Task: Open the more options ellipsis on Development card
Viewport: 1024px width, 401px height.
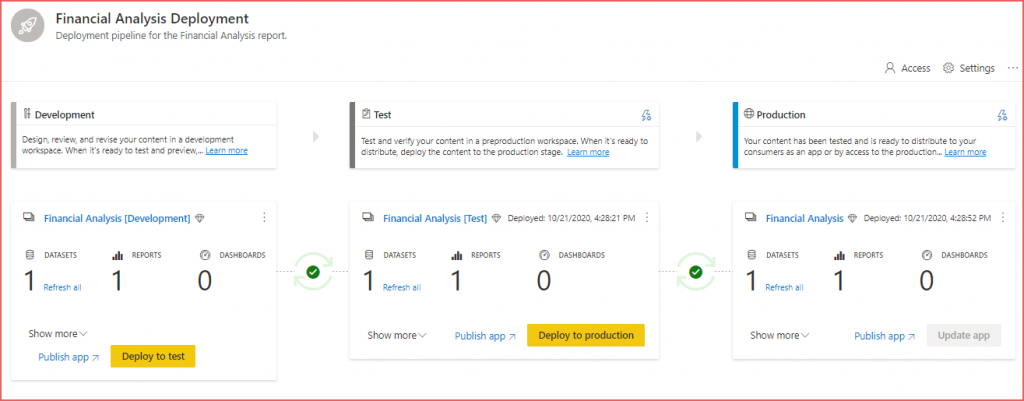Action: [264, 218]
